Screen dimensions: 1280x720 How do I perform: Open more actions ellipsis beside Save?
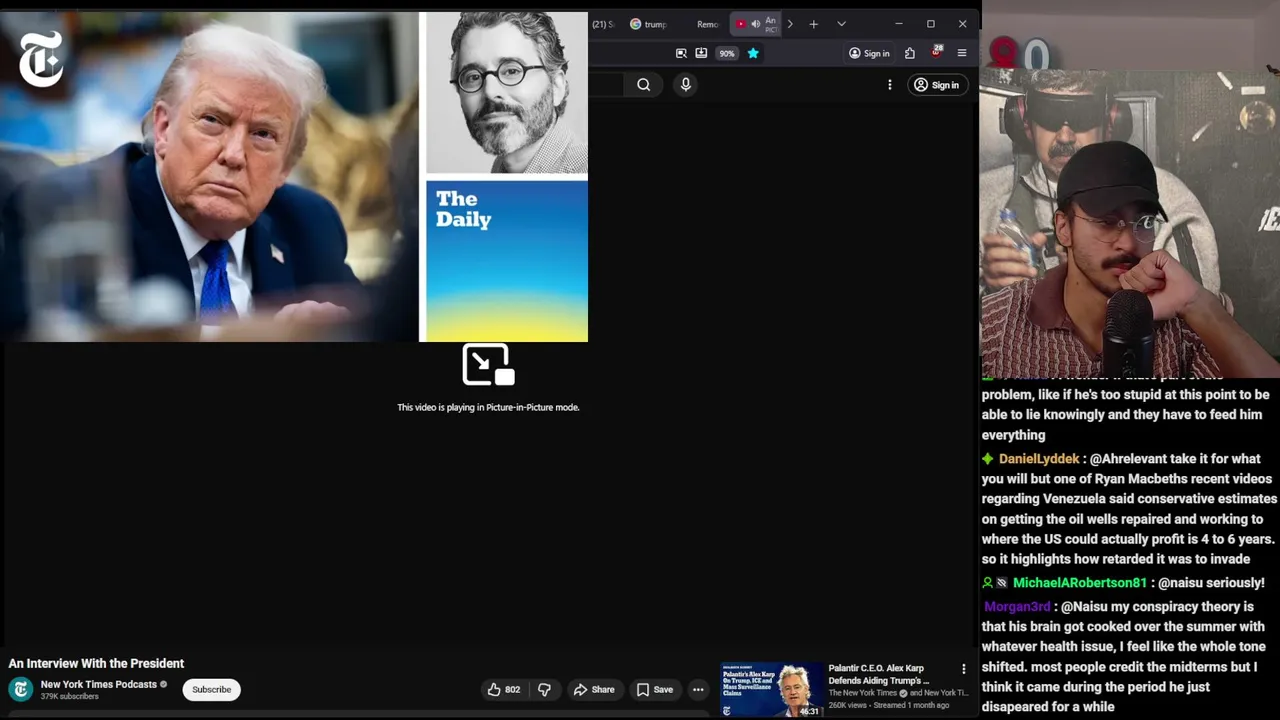(698, 689)
